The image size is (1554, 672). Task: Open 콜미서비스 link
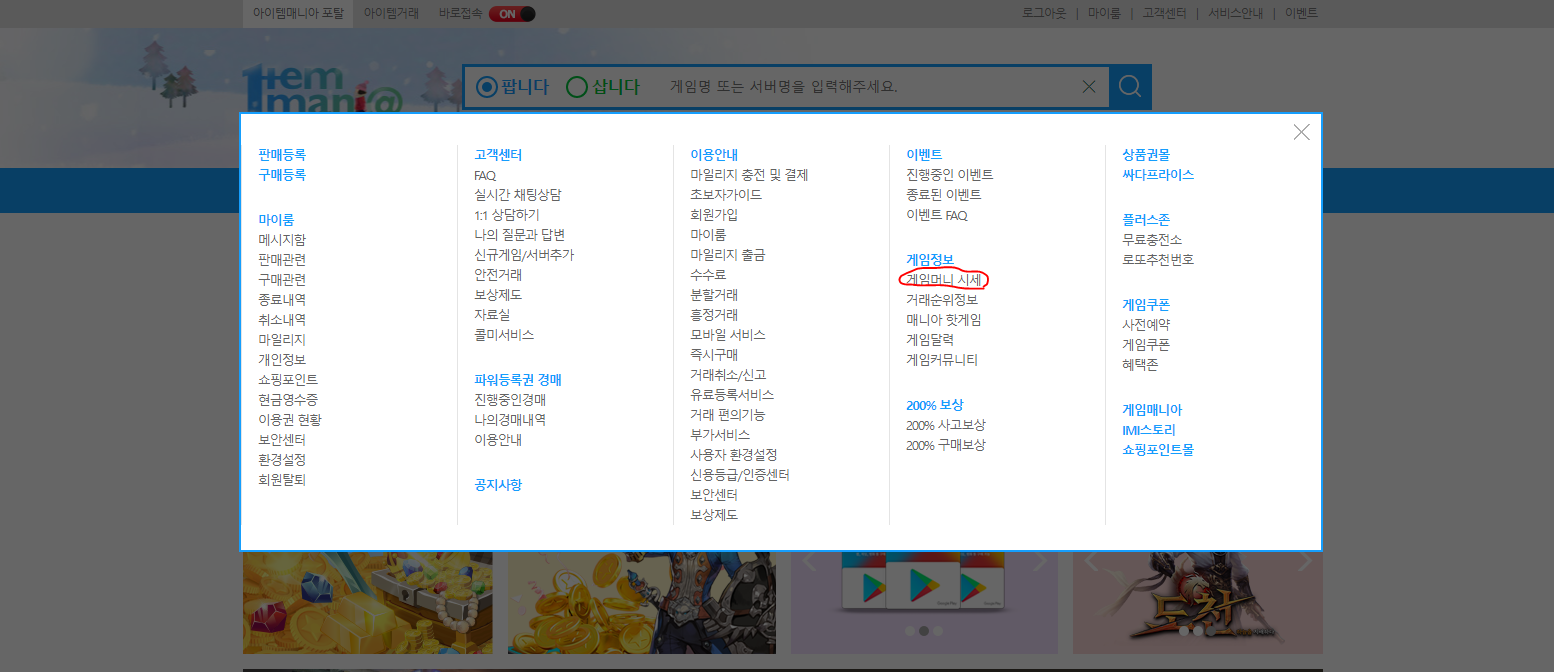pyautogui.click(x=504, y=335)
